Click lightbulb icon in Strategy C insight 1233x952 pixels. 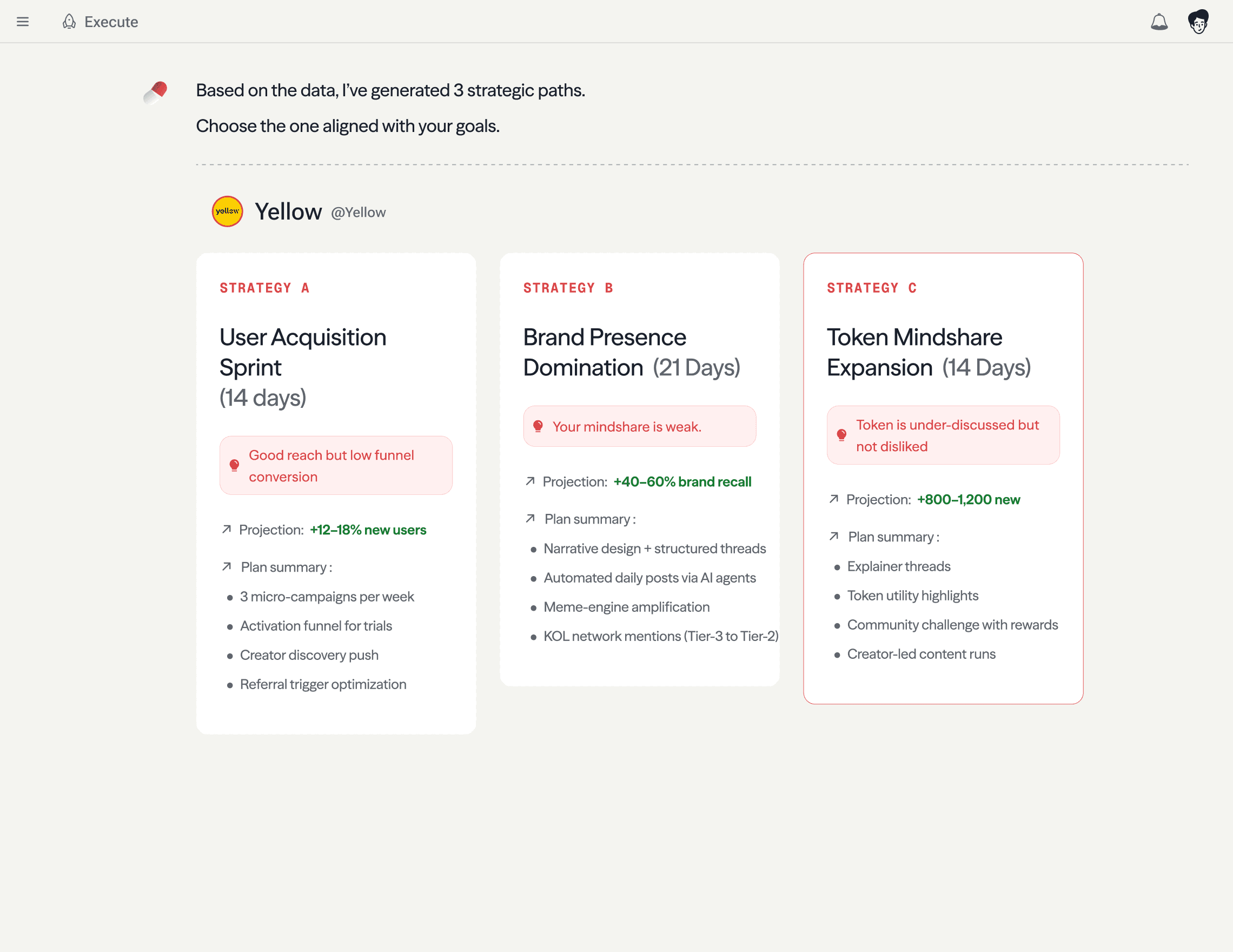coord(841,435)
